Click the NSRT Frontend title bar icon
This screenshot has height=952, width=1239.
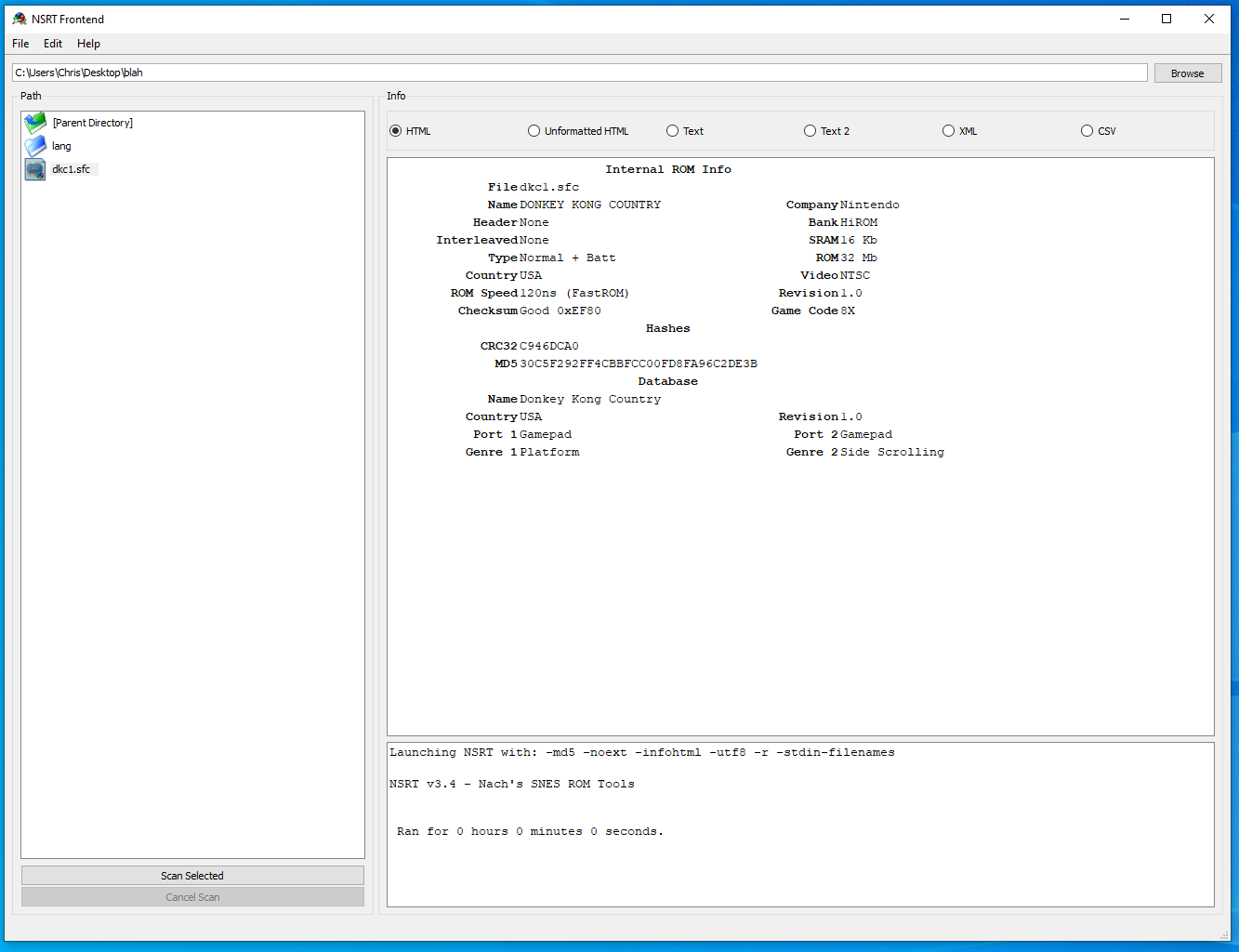pos(19,19)
